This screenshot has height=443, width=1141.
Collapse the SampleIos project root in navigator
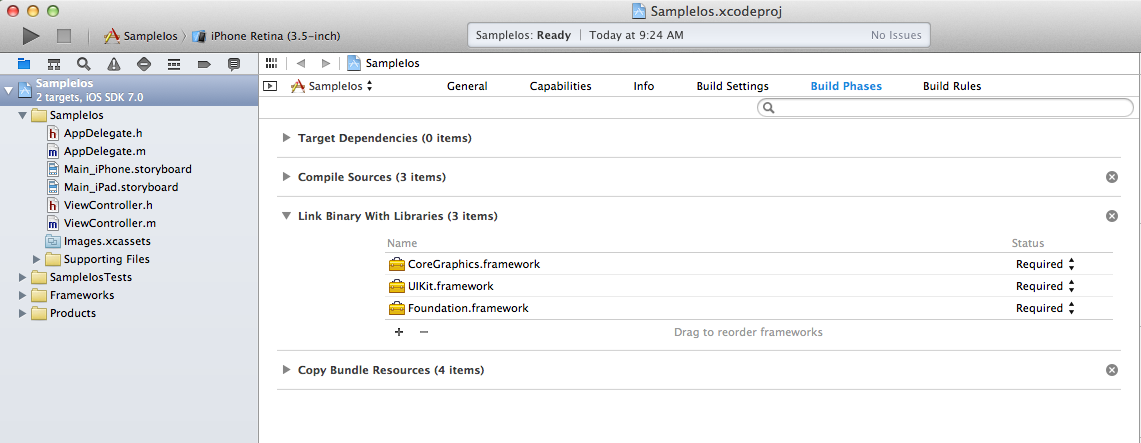point(8,90)
